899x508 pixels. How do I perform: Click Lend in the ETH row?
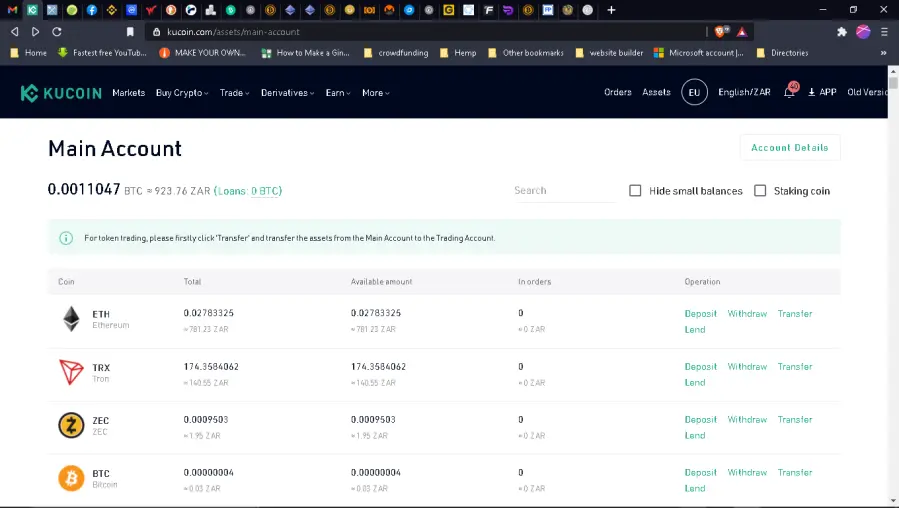pyautogui.click(x=695, y=330)
